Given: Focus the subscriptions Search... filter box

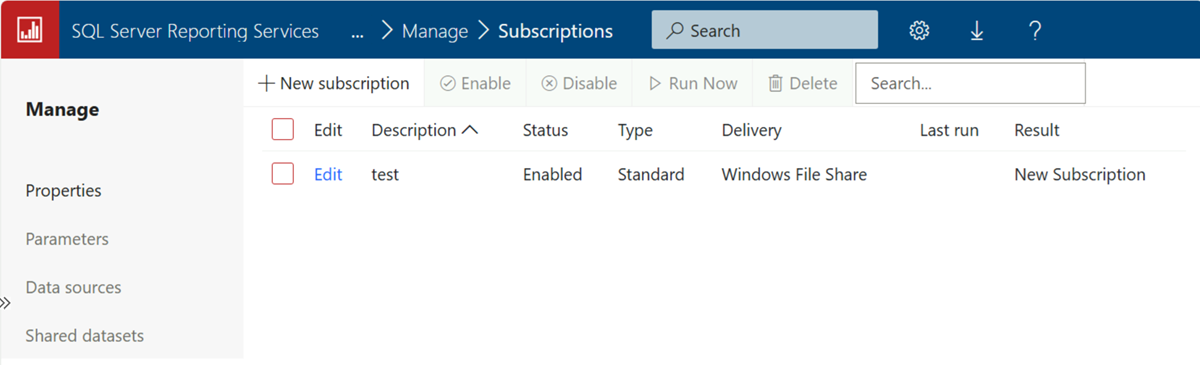Looking at the screenshot, I should (970, 84).
